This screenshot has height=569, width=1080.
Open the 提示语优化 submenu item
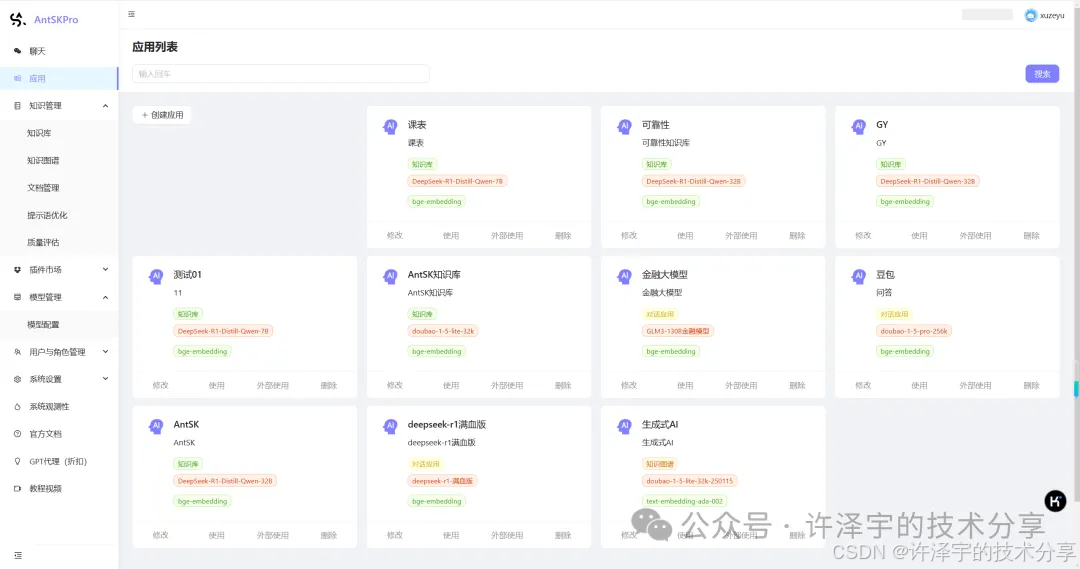pos(59,215)
